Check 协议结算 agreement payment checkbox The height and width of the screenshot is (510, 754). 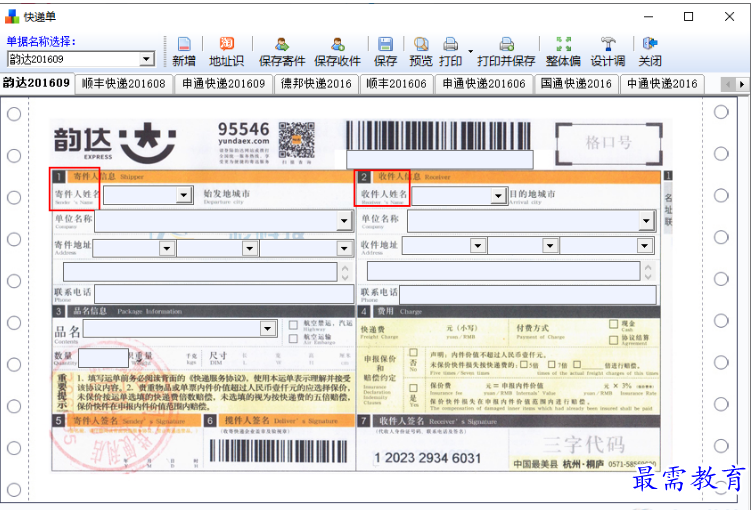(x=614, y=340)
